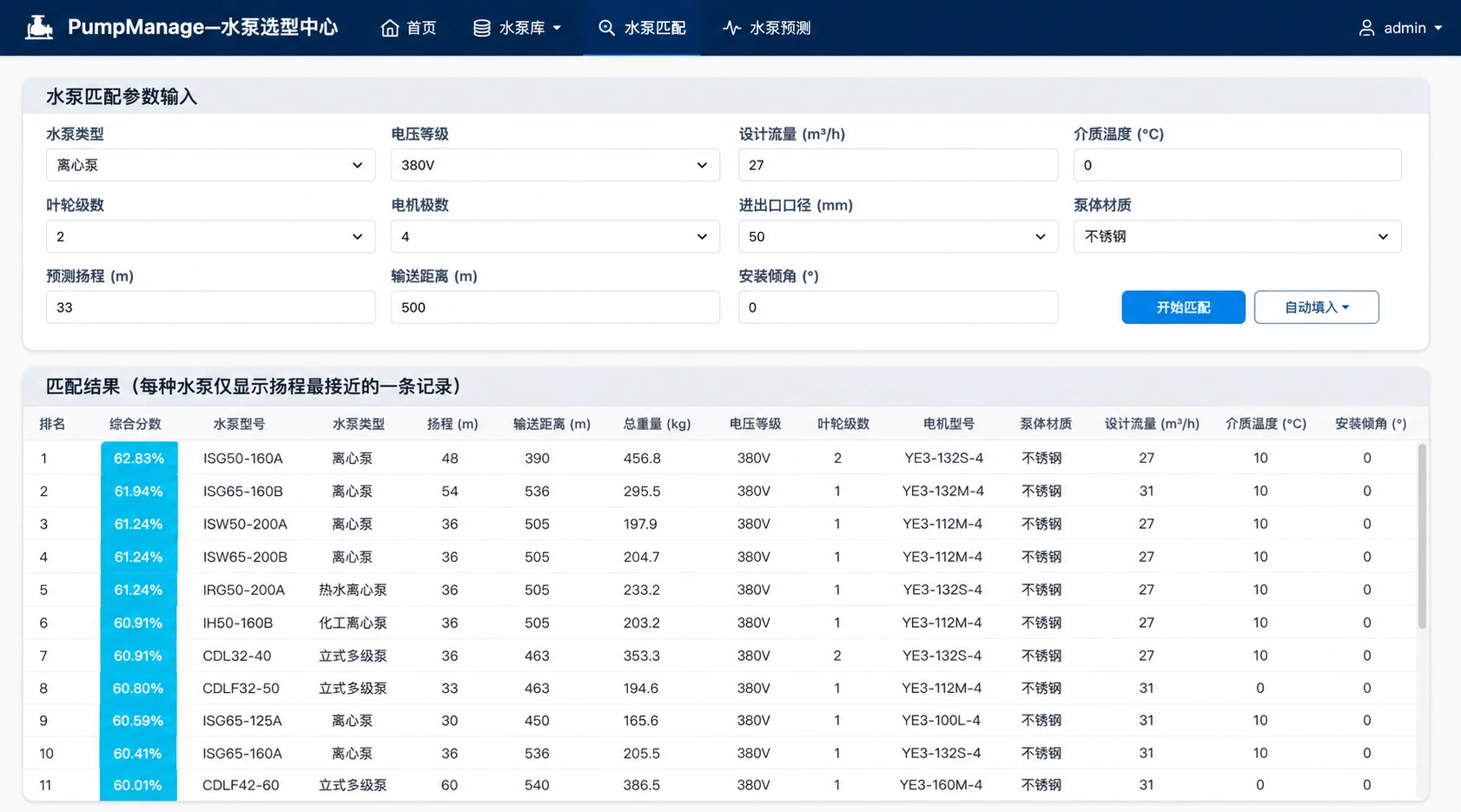Select pump model CDLF32-50

tap(241, 688)
